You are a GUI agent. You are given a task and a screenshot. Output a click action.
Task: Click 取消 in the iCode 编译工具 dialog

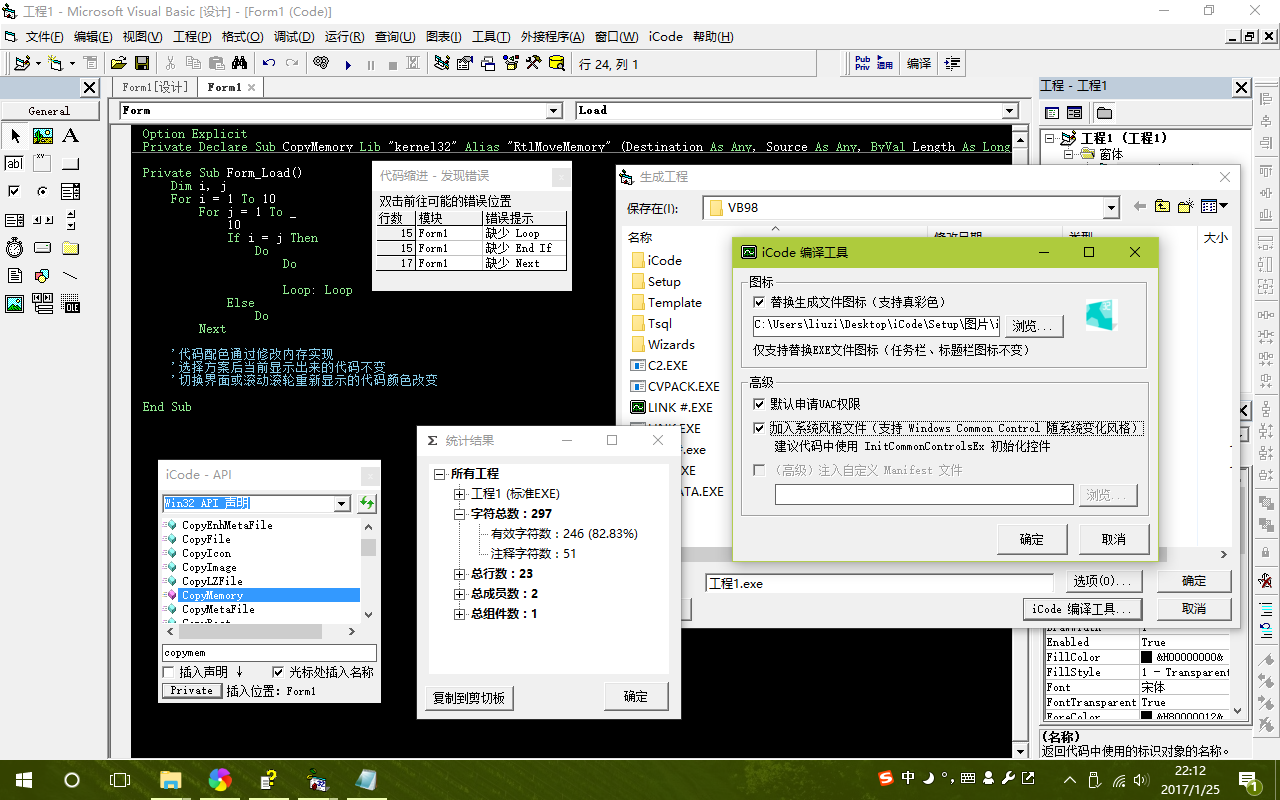pos(1114,539)
